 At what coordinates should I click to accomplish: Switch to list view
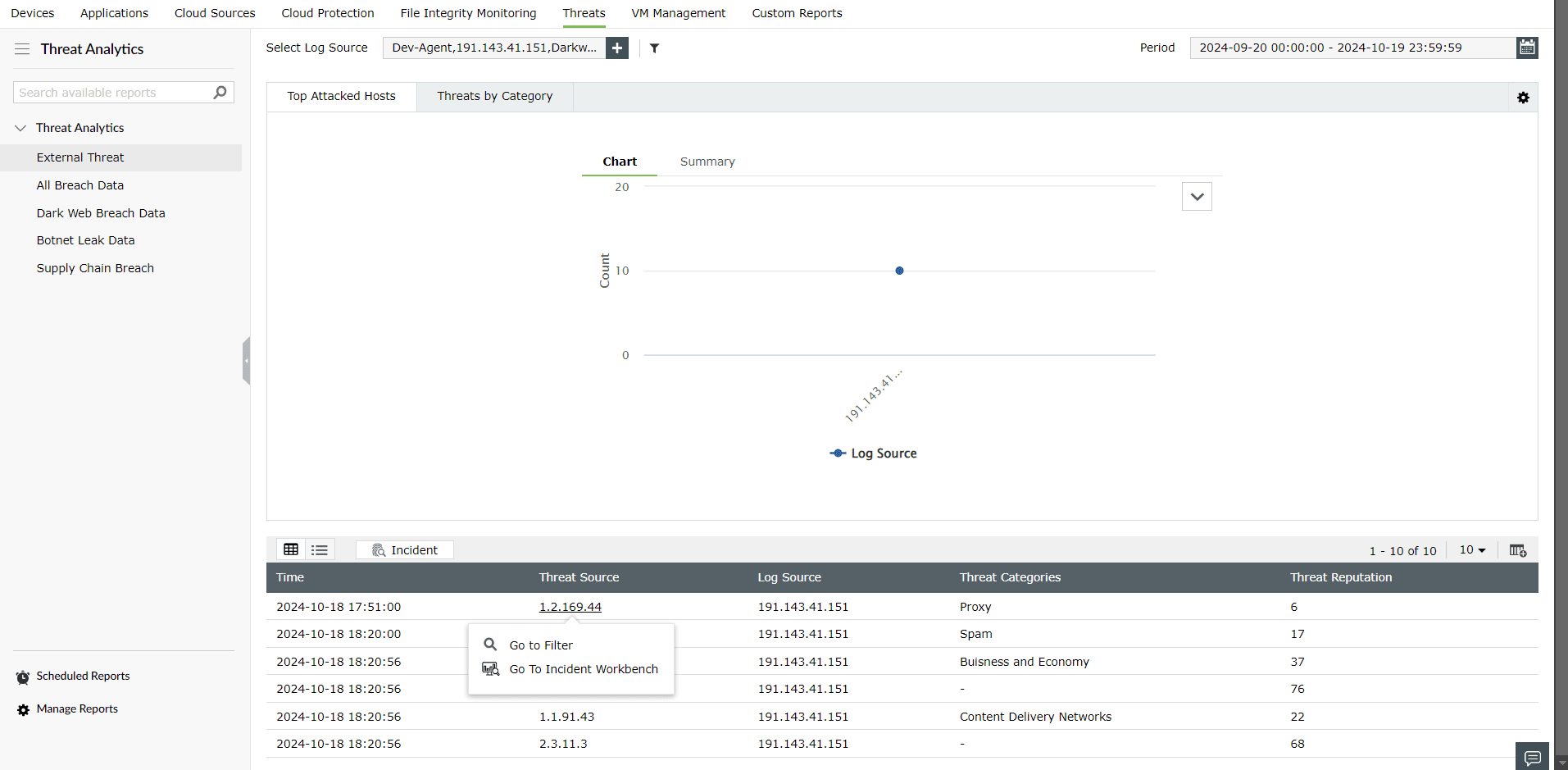point(320,549)
